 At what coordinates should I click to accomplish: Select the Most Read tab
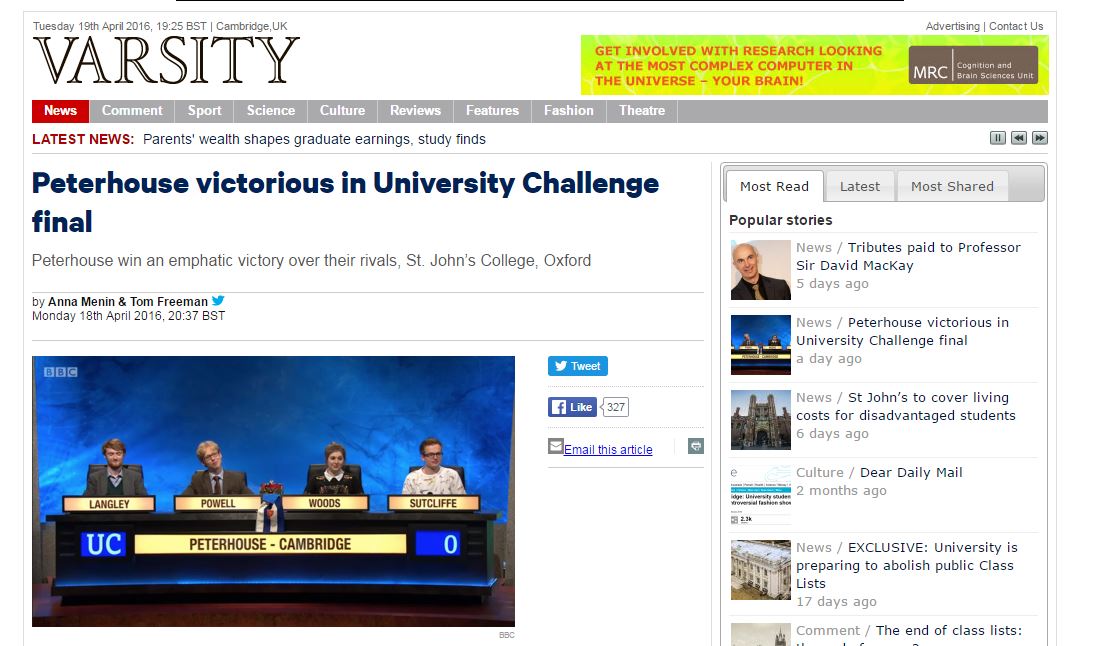774,187
